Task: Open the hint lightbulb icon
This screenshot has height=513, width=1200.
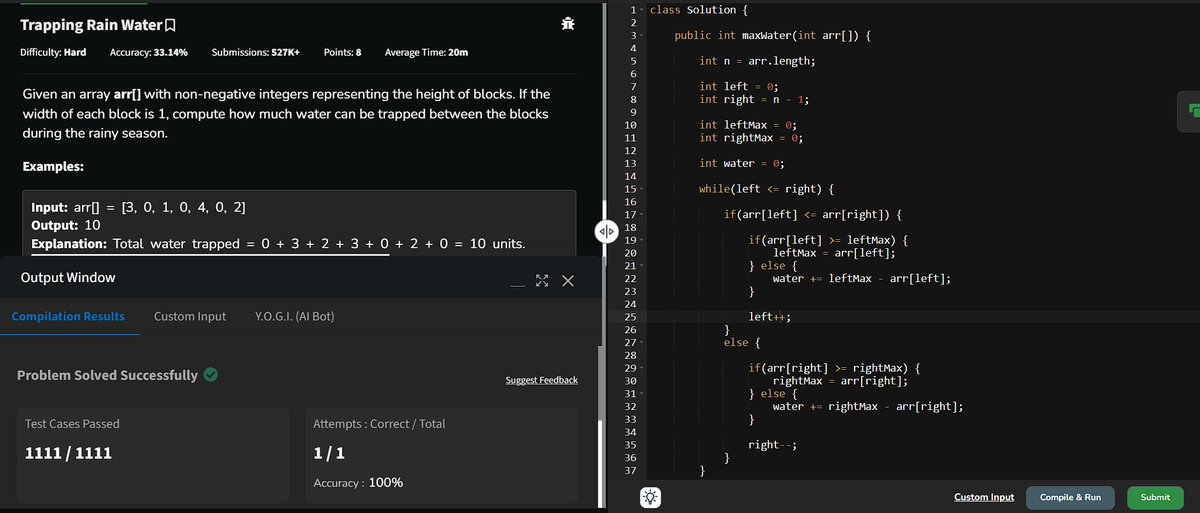Action: point(650,497)
